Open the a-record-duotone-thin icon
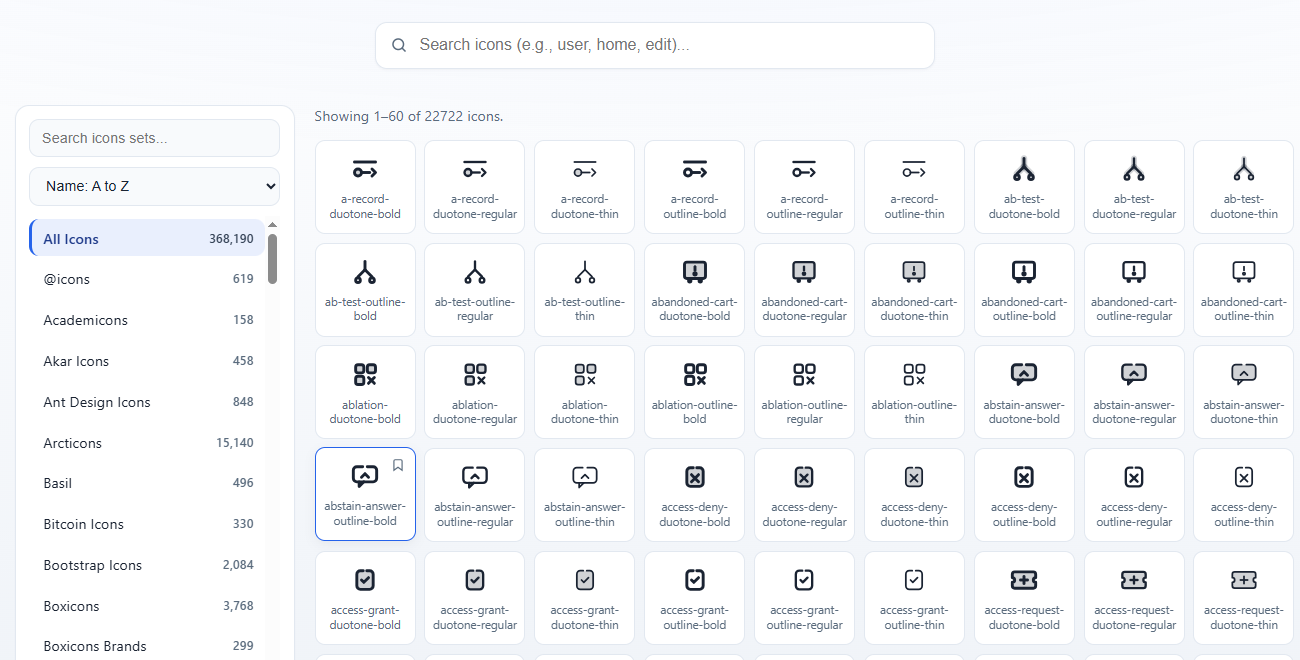Image resolution: width=1300 pixels, height=660 pixels. pyautogui.click(x=585, y=187)
